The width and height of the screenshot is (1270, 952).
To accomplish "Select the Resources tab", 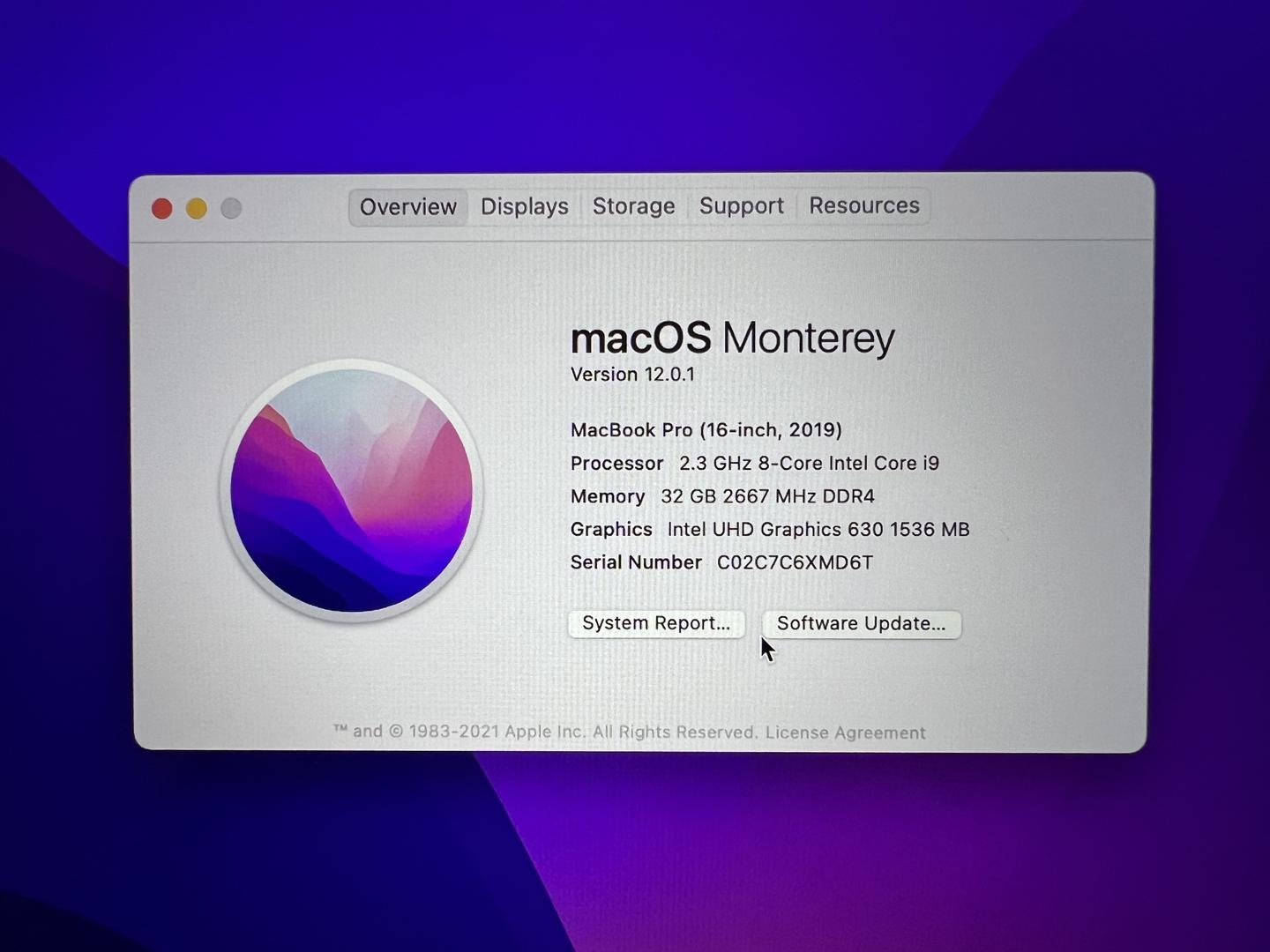I will click(863, 205).
